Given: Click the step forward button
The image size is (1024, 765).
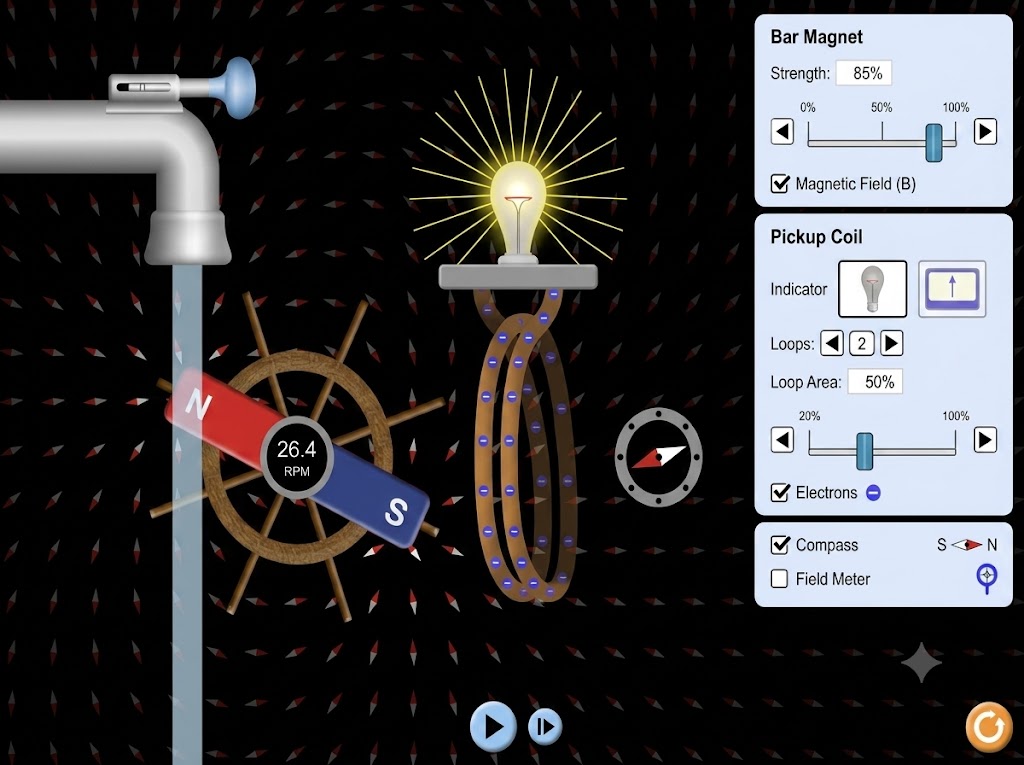Looking at the screenshot, I should pyautogui.click(x=545, y=726).
